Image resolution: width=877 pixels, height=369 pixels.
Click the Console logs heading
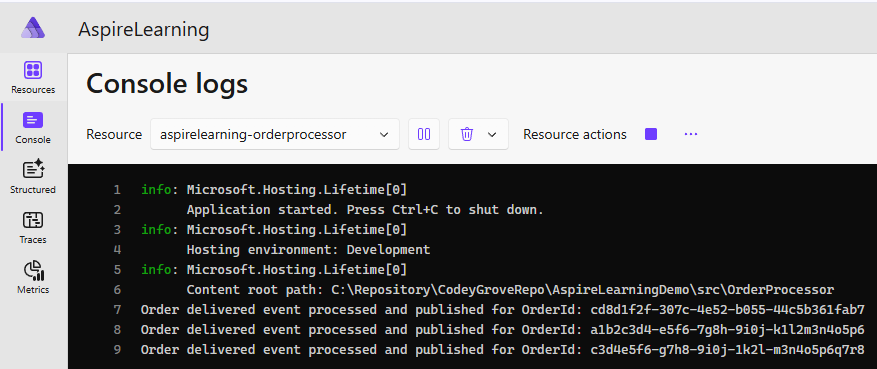pos(167,84)
